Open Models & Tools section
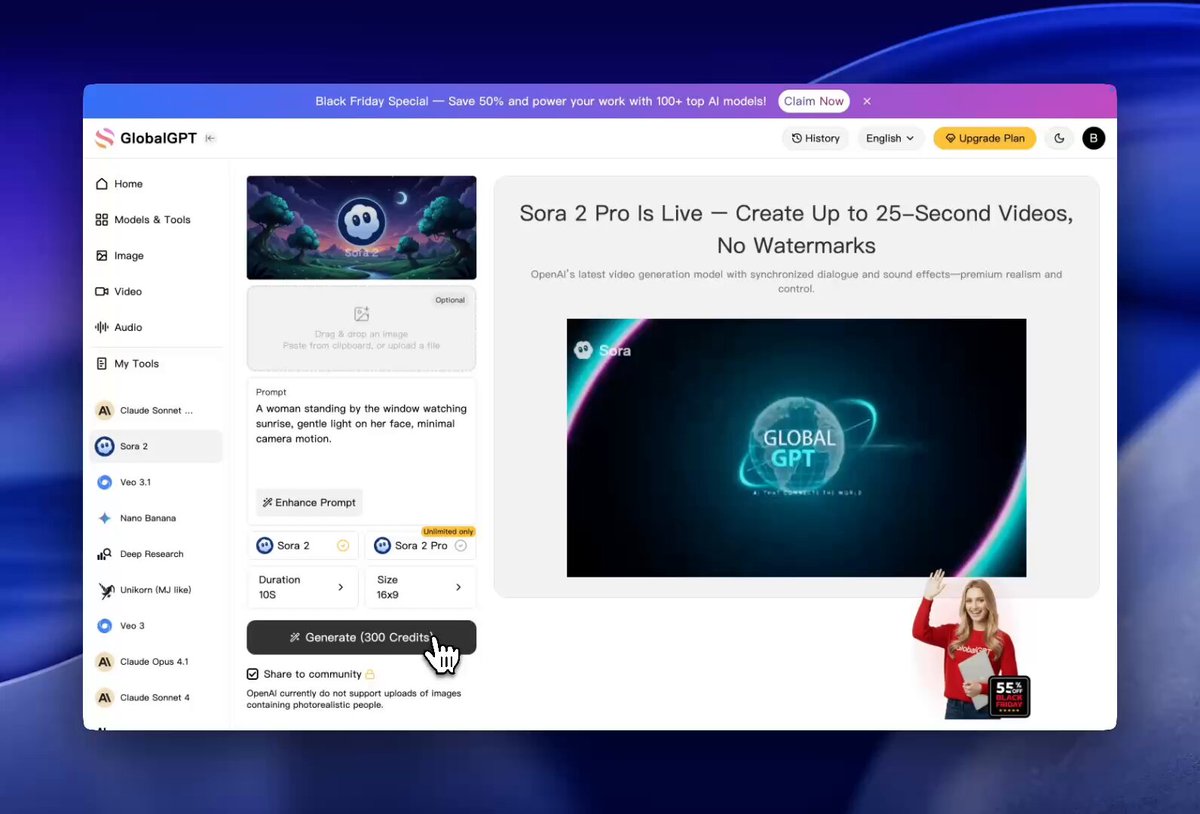 pos(142,220)
